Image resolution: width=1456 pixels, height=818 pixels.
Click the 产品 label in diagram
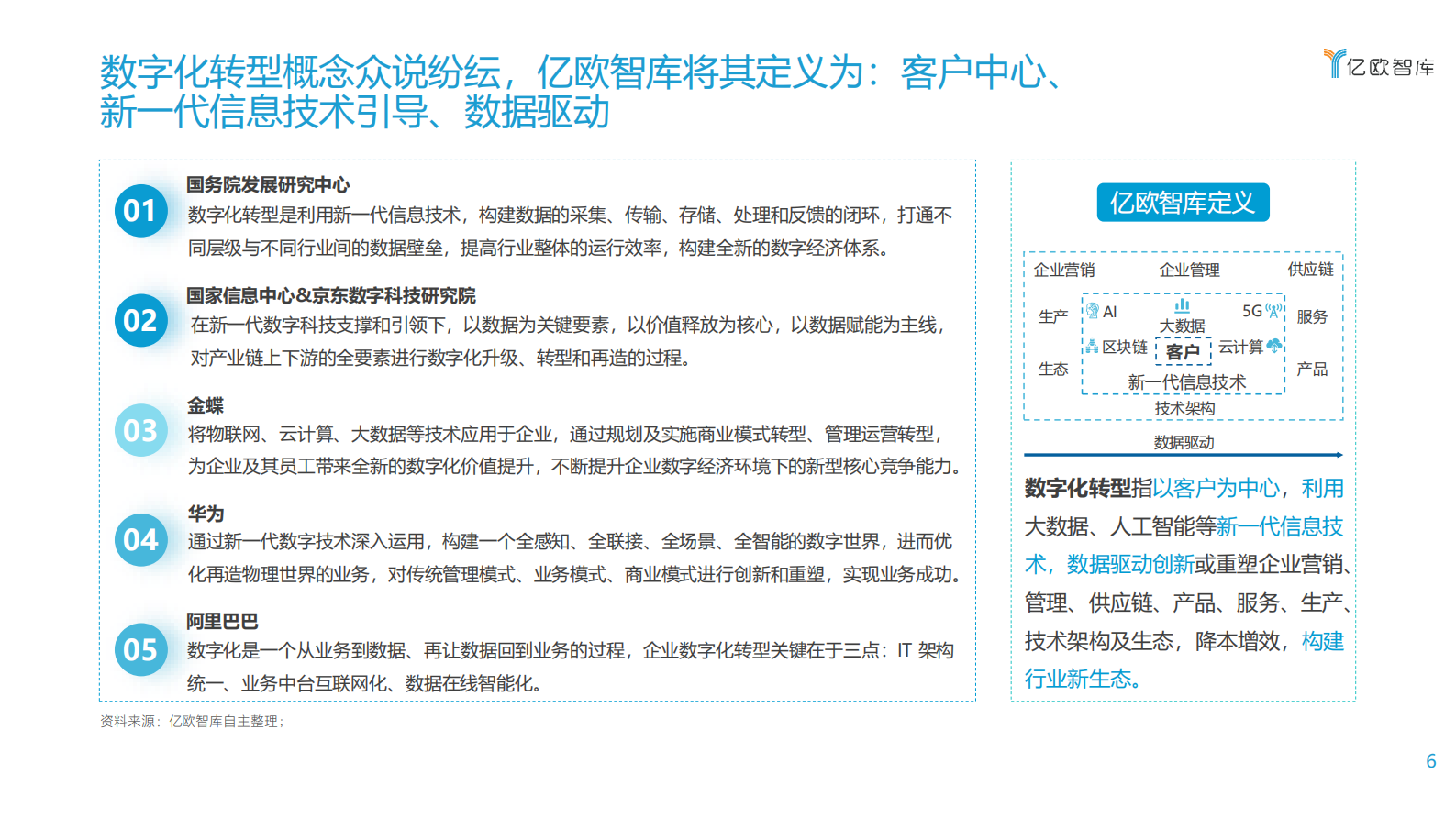1312,370
